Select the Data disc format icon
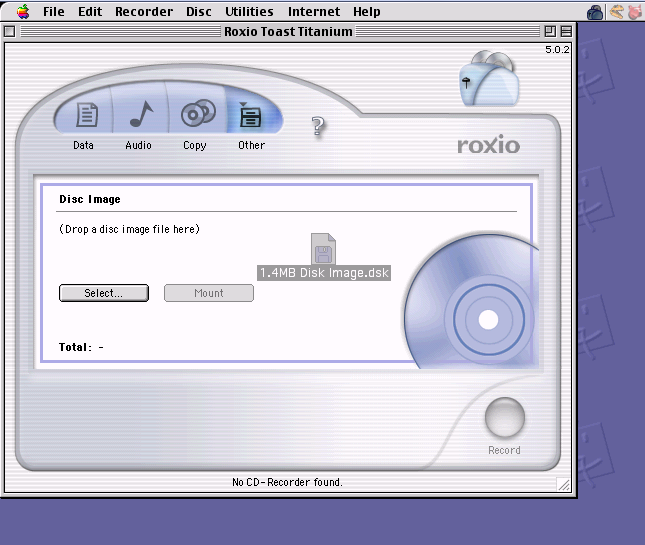This screenshot has height=545, width=645. tap(87, 114)
